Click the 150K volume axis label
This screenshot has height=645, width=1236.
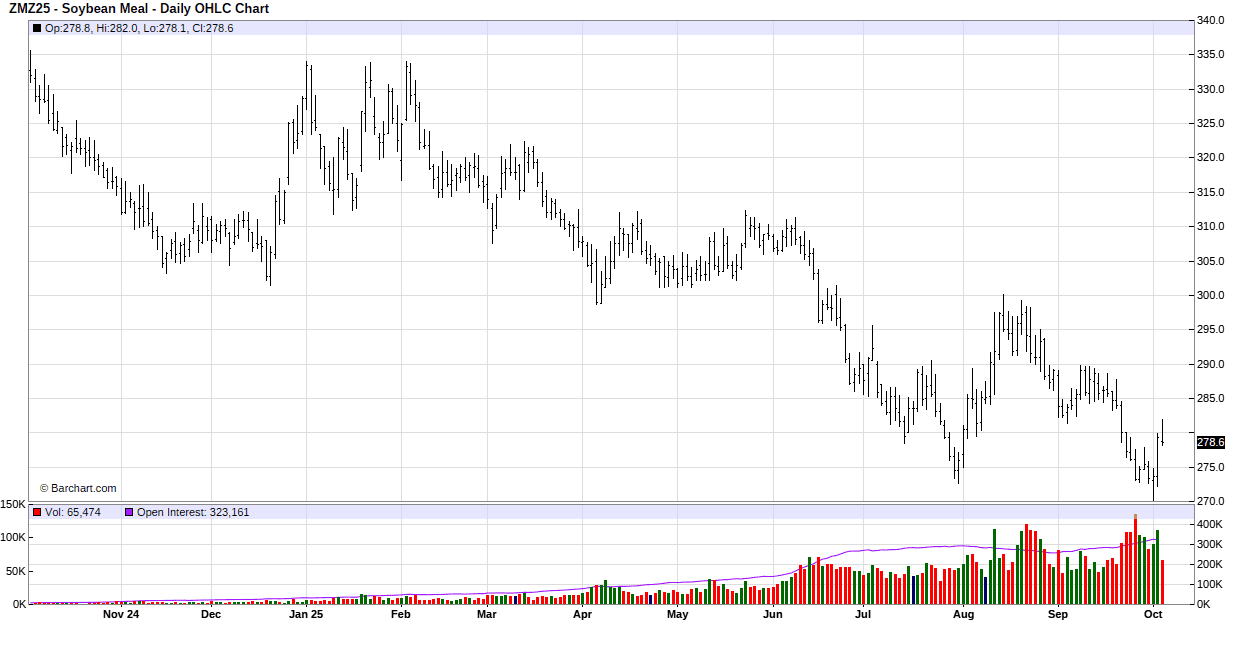[14, 504]
